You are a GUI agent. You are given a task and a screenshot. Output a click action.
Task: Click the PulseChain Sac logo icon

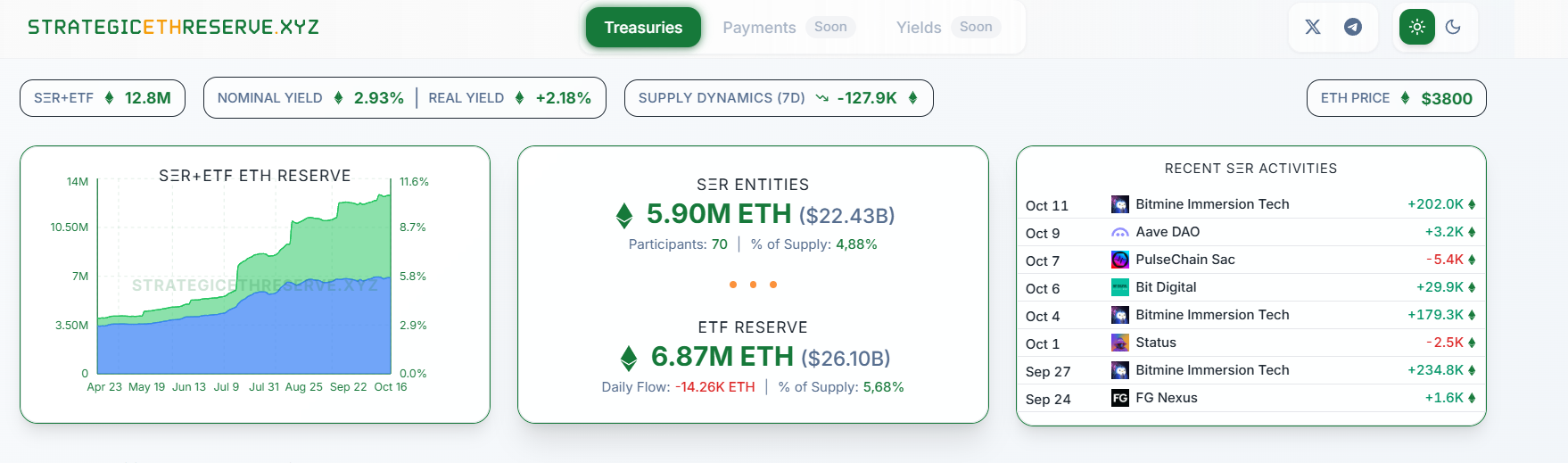(1119, 260)
